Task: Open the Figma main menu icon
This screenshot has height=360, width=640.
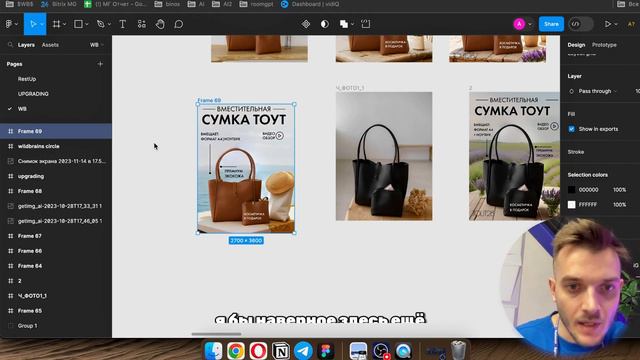Action: pyautogui.click(x=9, y=24)
